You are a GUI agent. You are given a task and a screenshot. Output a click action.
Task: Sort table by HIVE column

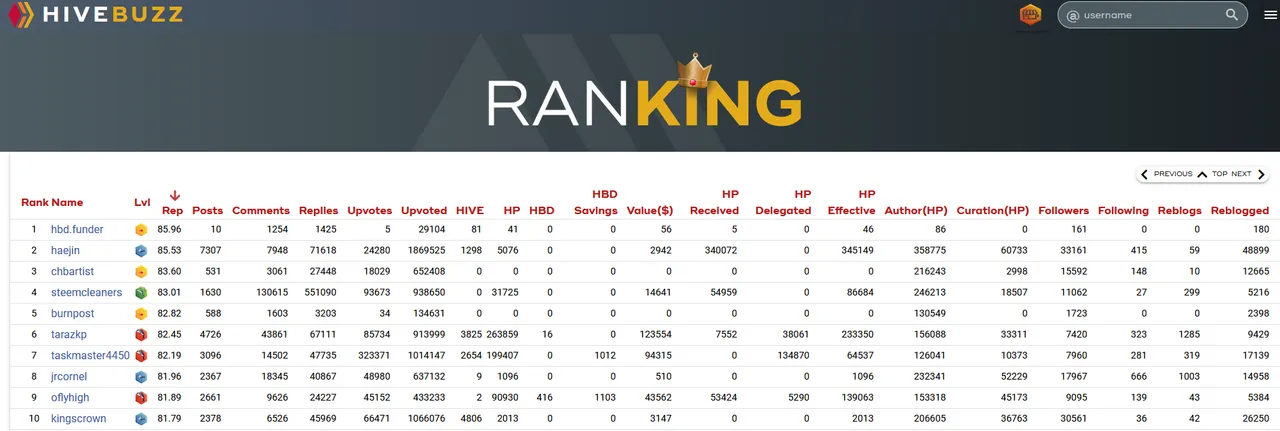tap(469, 211)
